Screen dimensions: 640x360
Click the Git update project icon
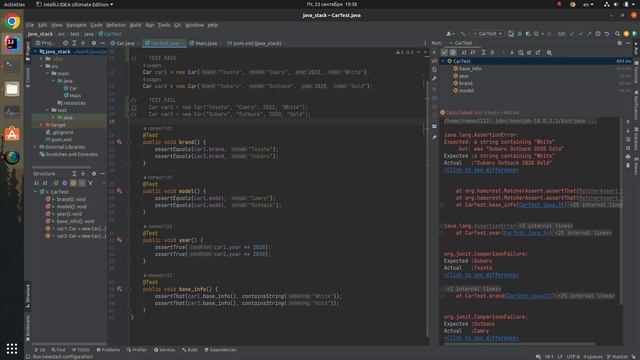pos(572,34)
